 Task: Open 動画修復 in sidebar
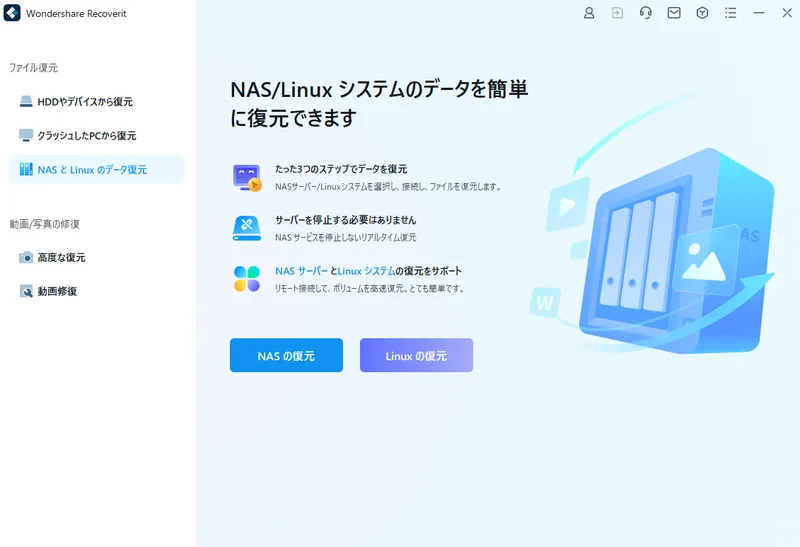[96, 291]
